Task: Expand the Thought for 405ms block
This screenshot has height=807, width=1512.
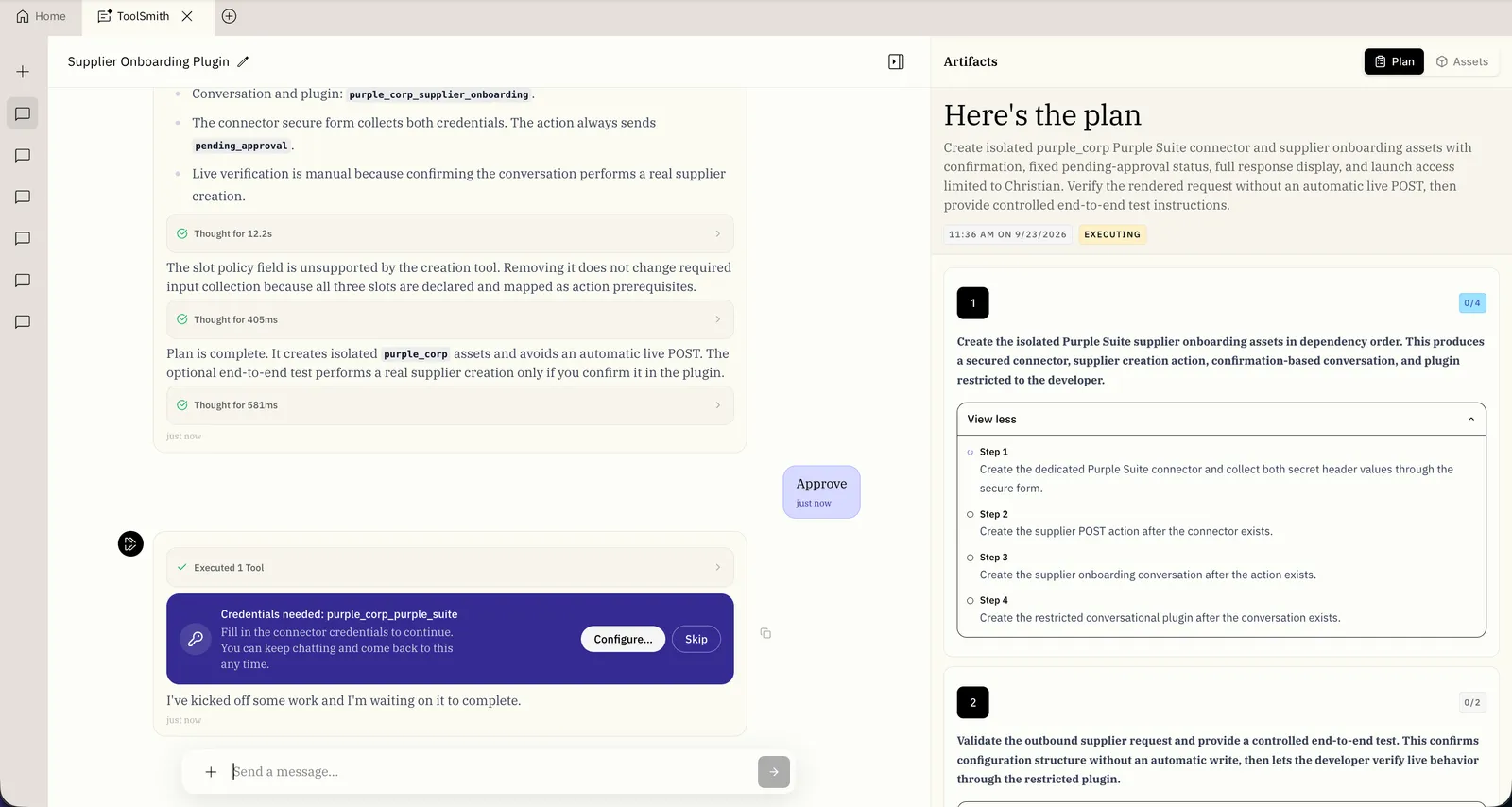Action: (x=450, y=319)
